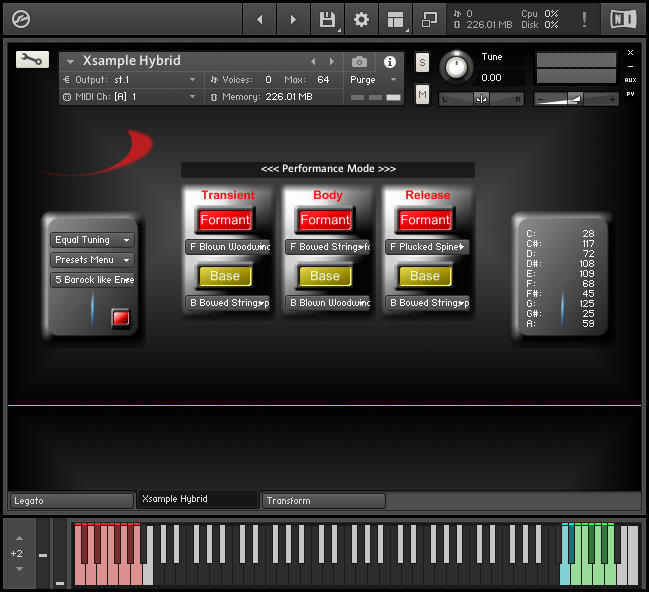649x592 pixels.
Task: Click the mod wheel strip on keyboard
Action: [60, 553]
